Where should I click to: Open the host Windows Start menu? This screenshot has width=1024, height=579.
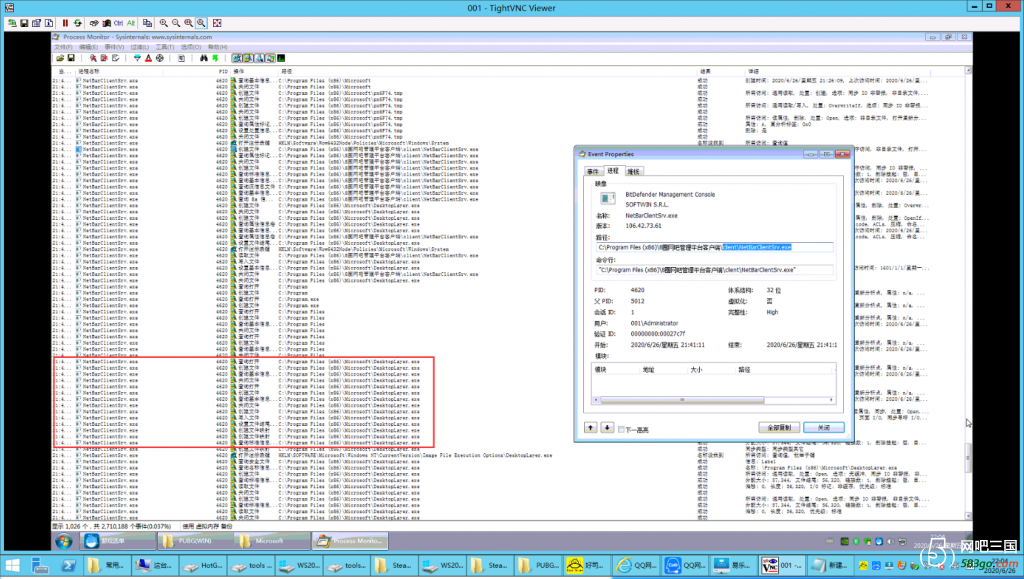click(12, 565)
